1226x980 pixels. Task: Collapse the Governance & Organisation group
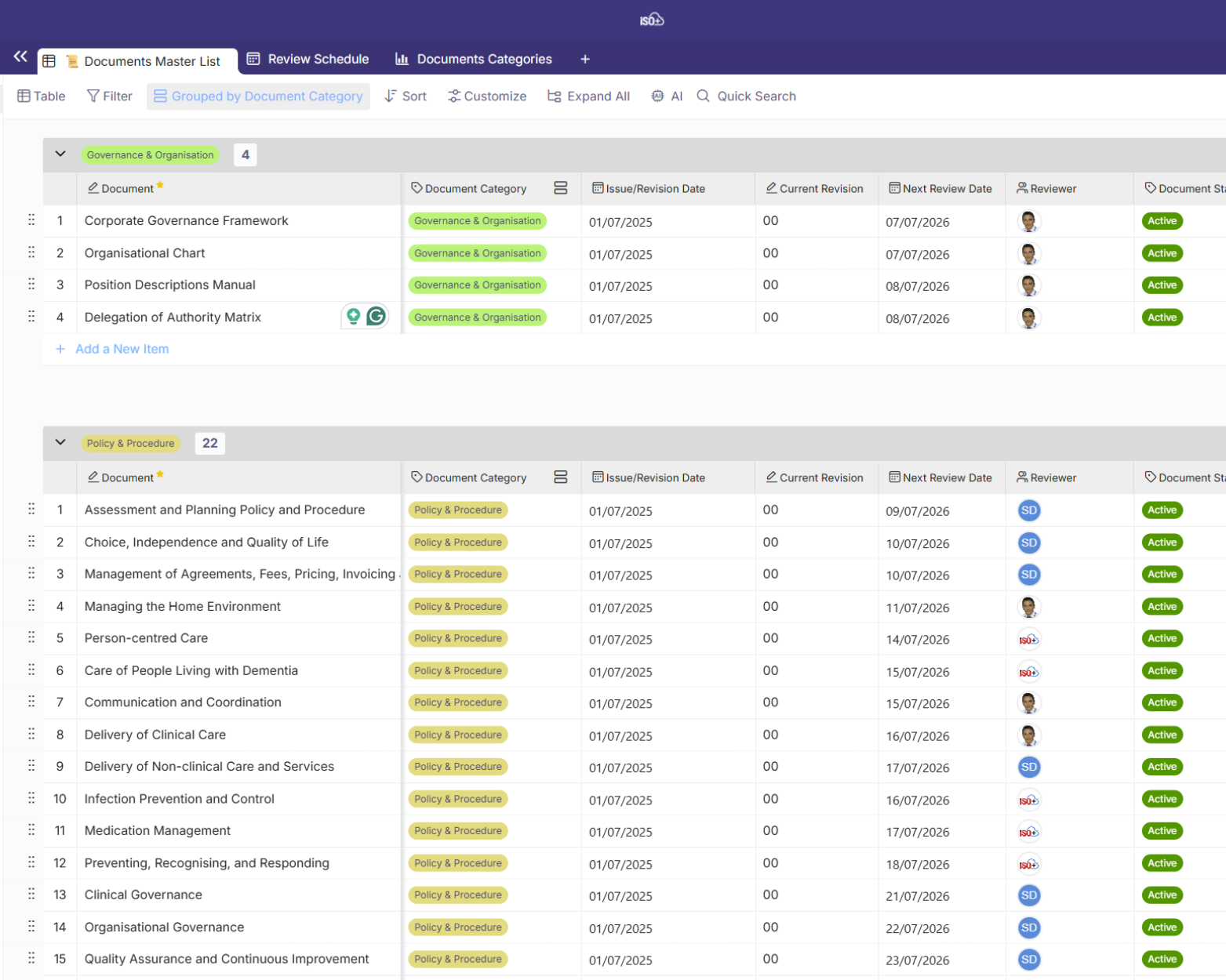(x=60, y=154)
